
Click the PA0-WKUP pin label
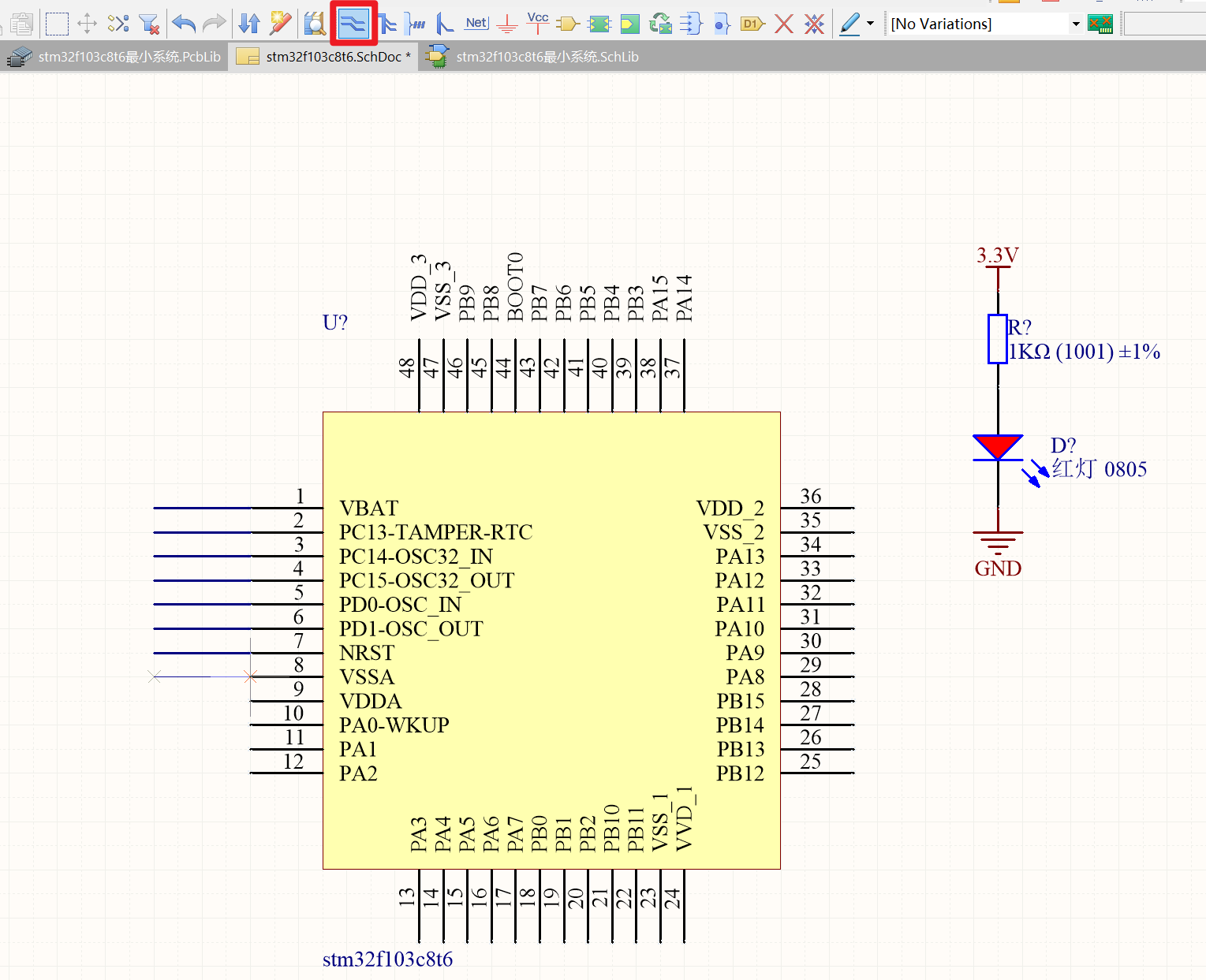394,725
